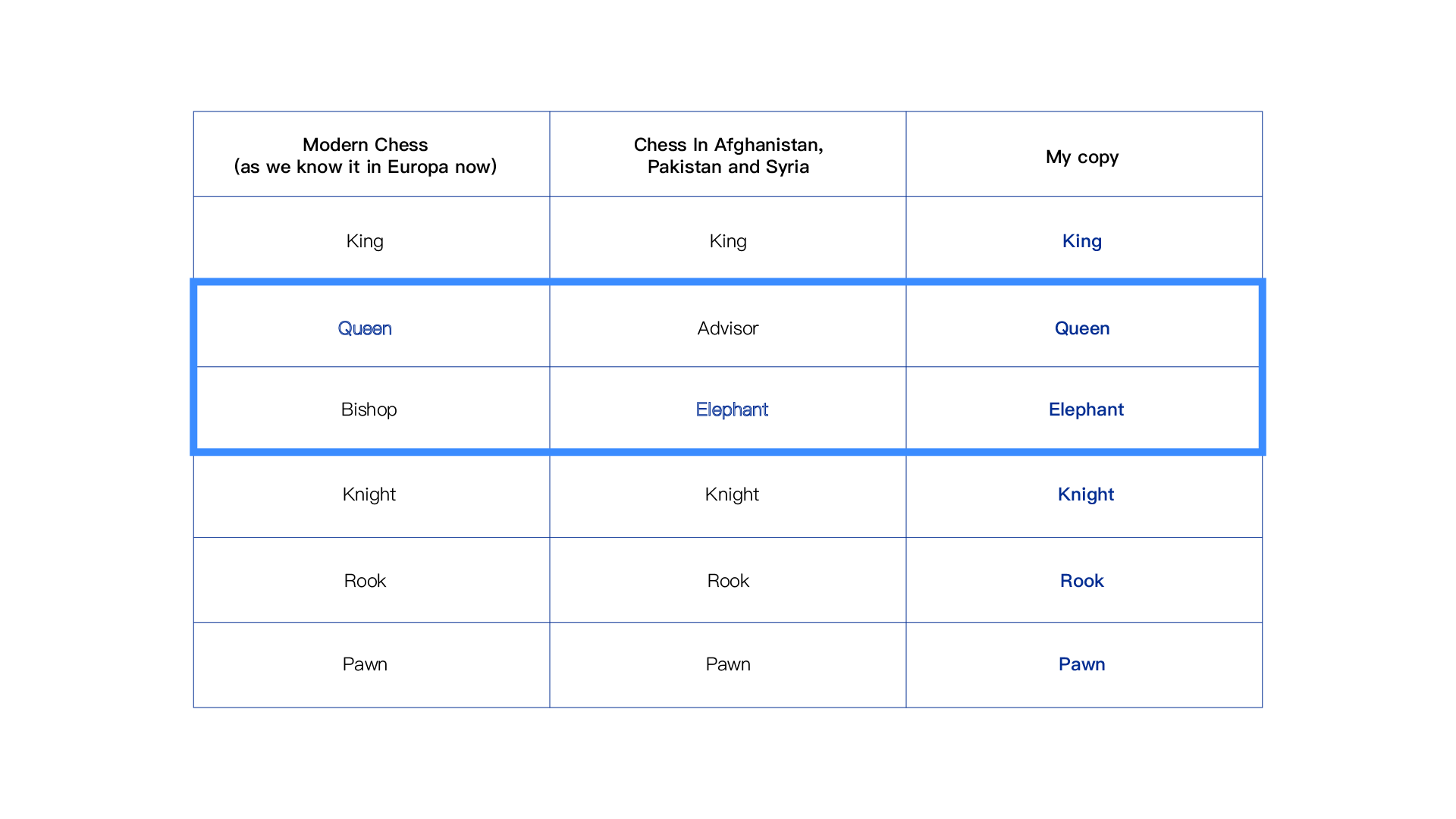Viewport: 1456px width, 819px height.
Task: Select bold blue 'Pawn' in My copy column
Action: [1082, 664]
